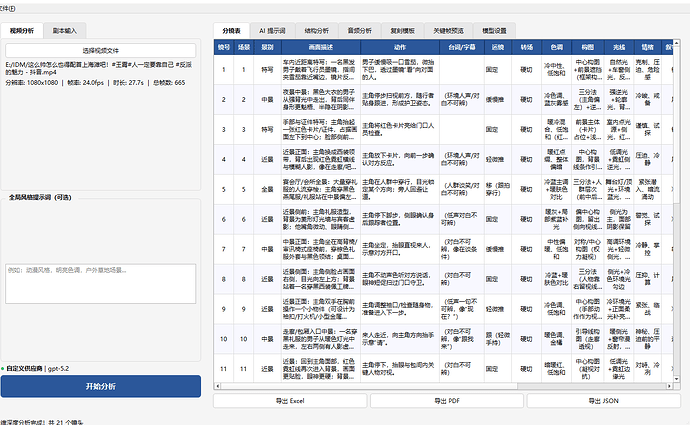Viewport: 690px width, 425px height.
Task: Open the 音频分析 tab
Action: [x=360, y=31]
